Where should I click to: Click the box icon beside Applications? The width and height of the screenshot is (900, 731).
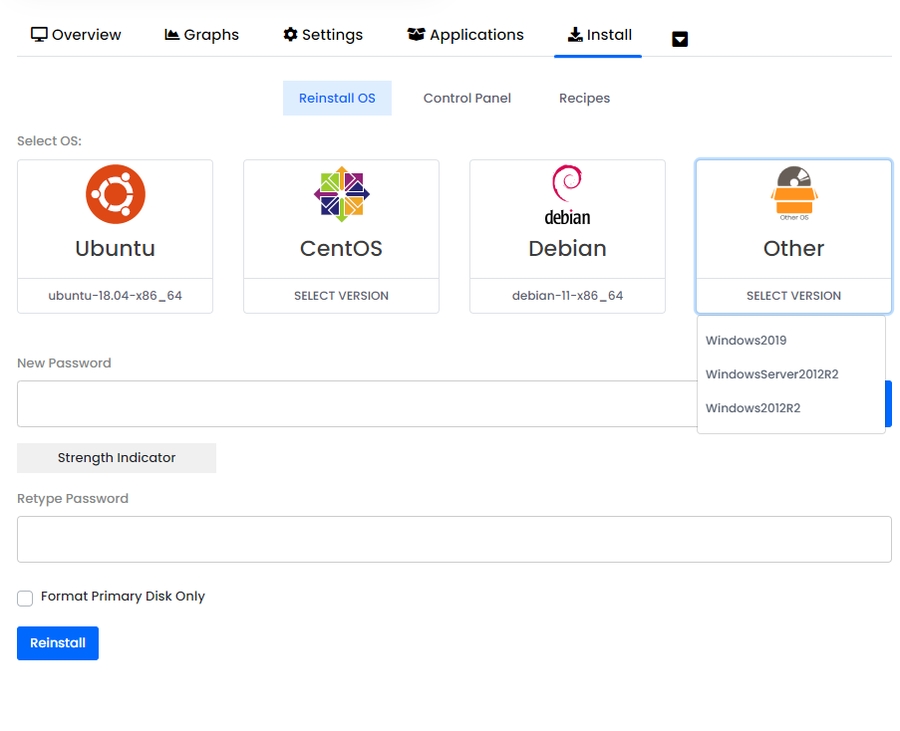click(416, 34)
